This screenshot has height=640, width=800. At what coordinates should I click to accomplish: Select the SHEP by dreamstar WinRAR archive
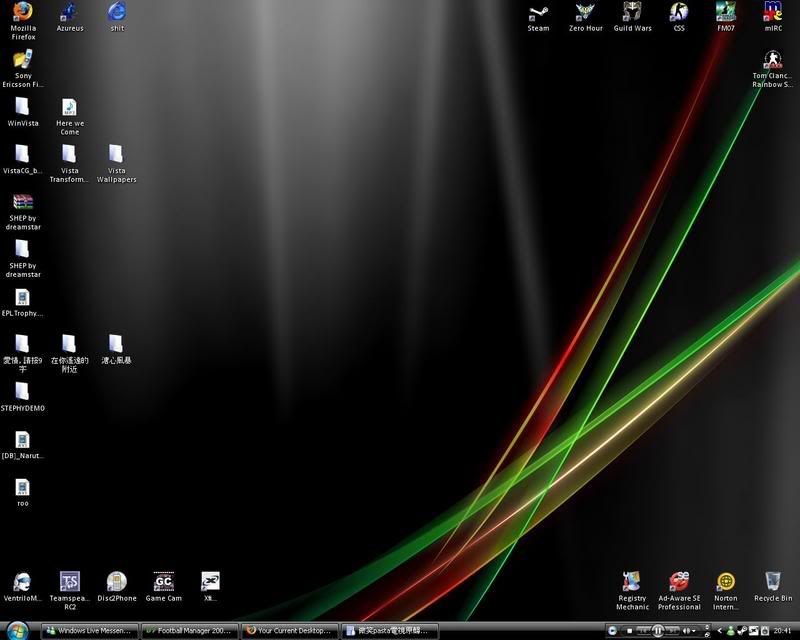pyautogui.click(x=23, y=211)
